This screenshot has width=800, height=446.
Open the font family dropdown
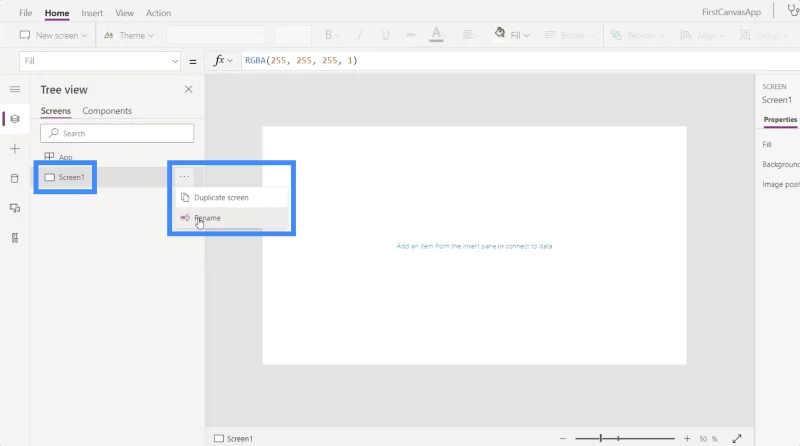[x=216, y=35]
